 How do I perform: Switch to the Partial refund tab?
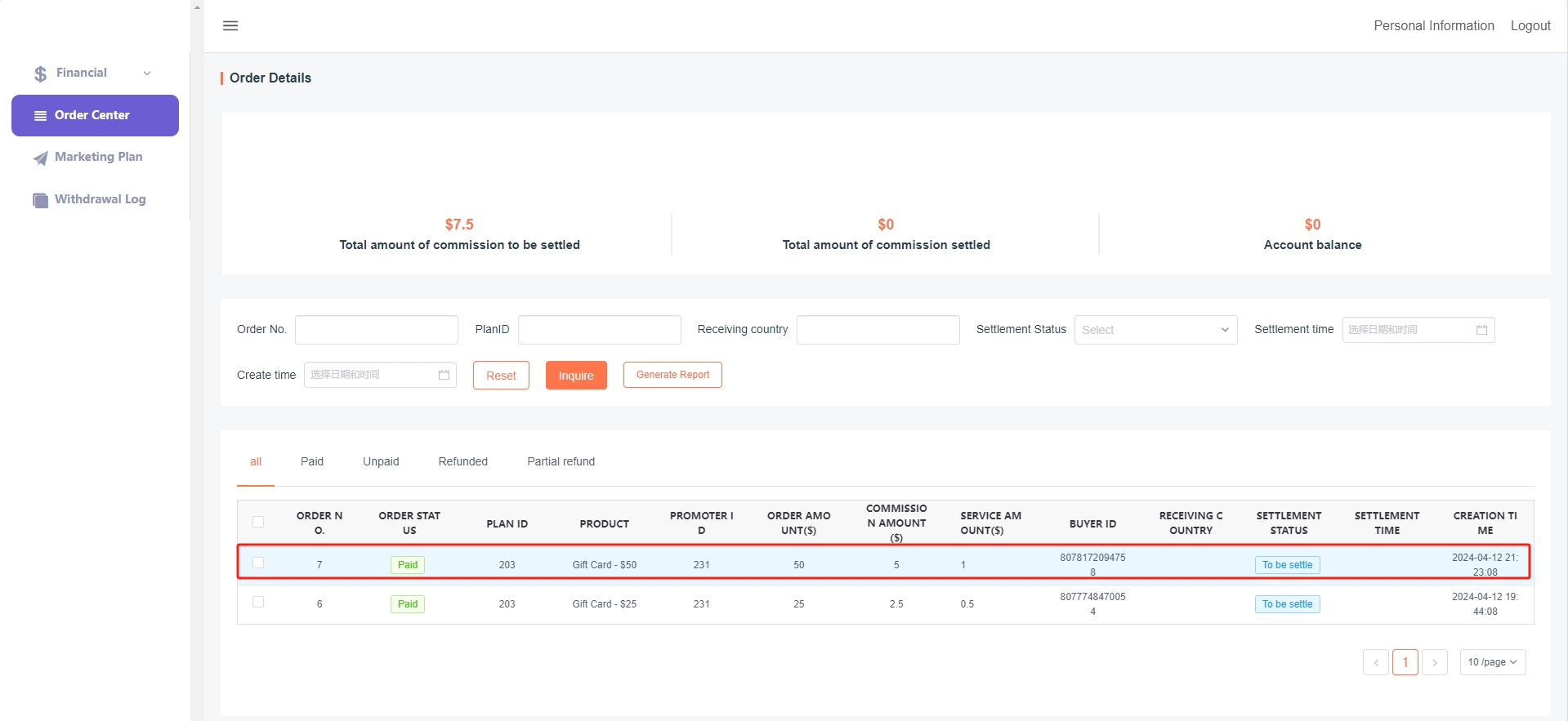pos(561,461)
